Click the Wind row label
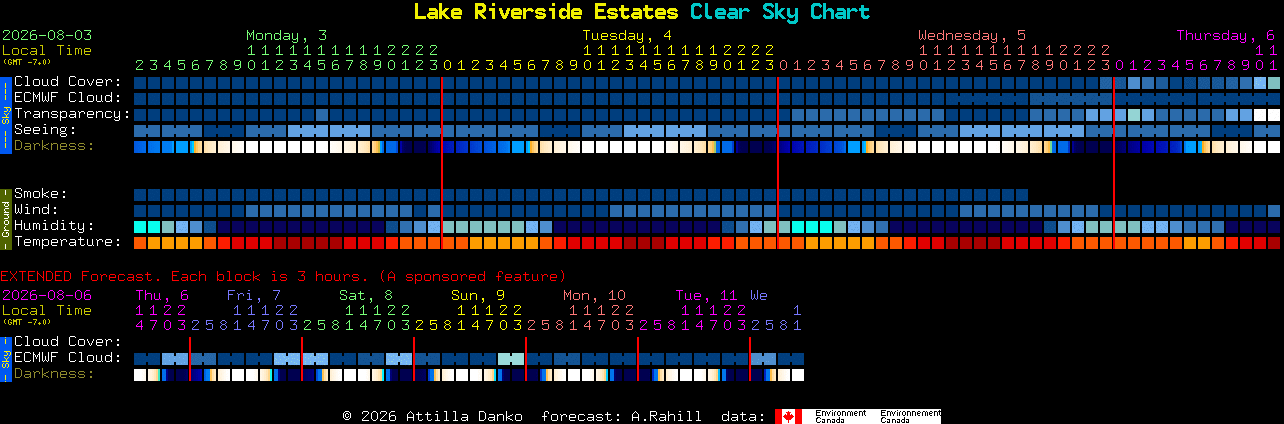This screenshot has height=424, width=1284. [x=36, y=210]
